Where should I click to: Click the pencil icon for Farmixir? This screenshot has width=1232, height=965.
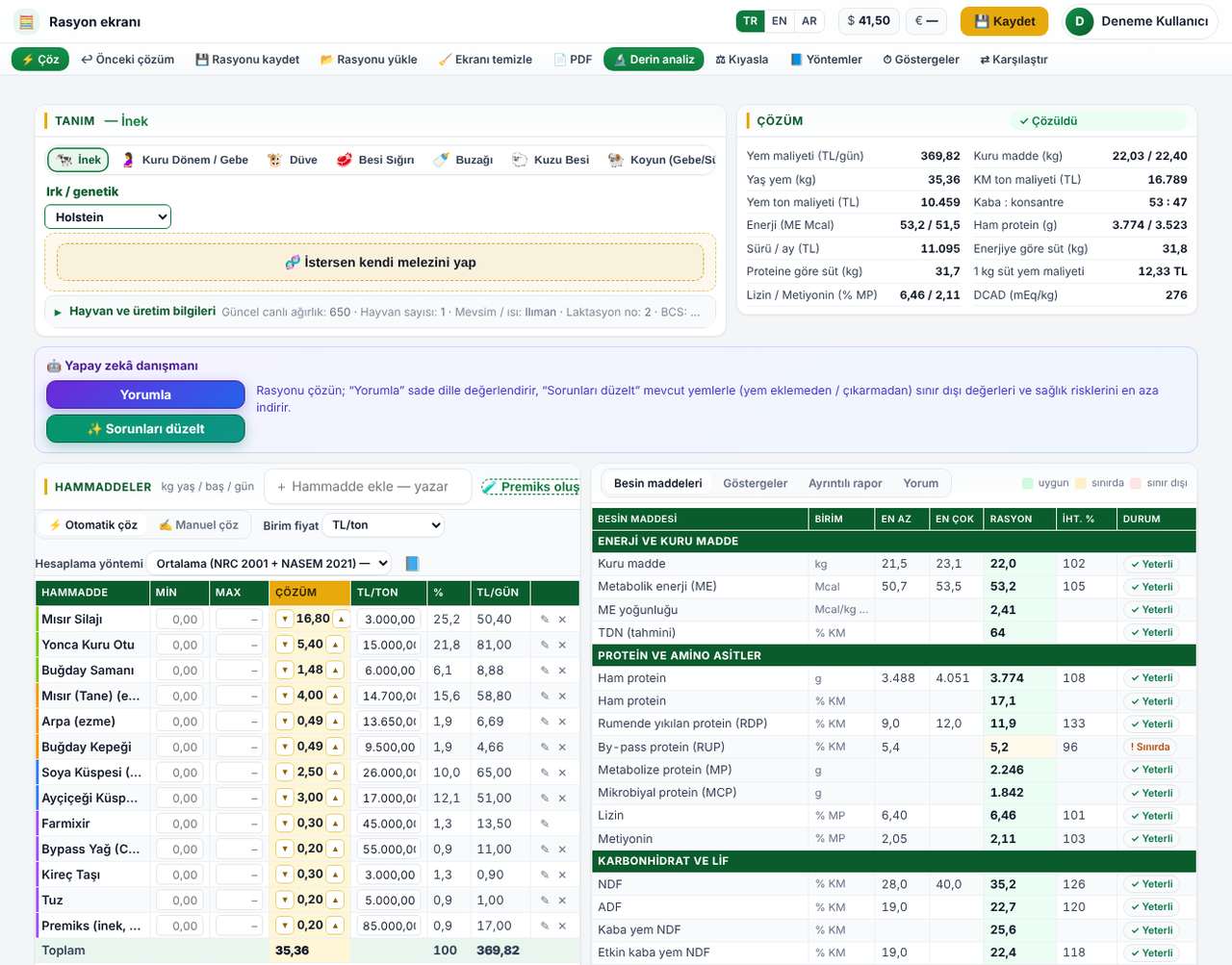(545, 824)
